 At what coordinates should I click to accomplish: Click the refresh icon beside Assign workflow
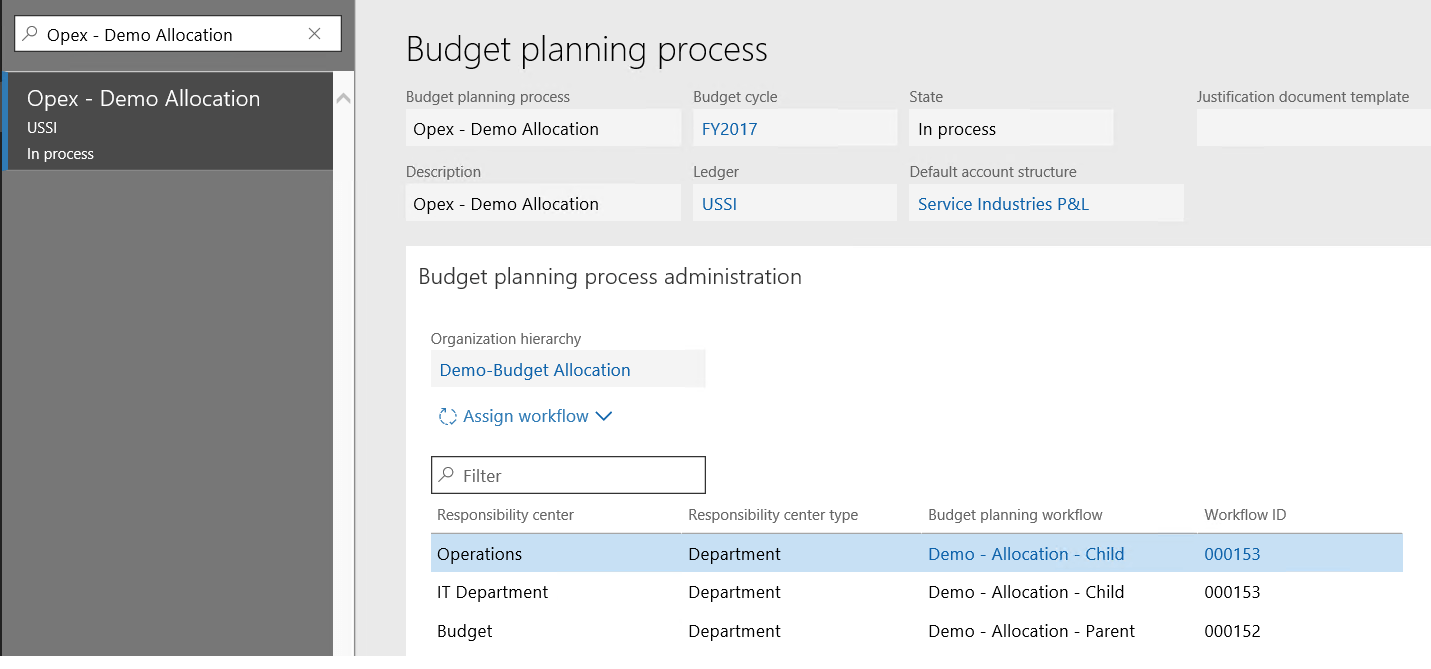click(446, 416)
